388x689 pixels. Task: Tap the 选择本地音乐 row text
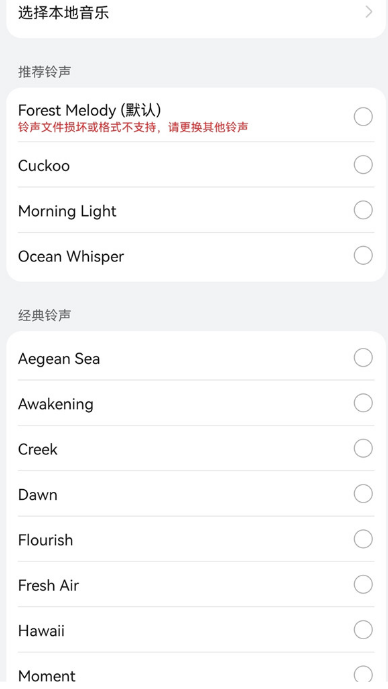point(63,12)
